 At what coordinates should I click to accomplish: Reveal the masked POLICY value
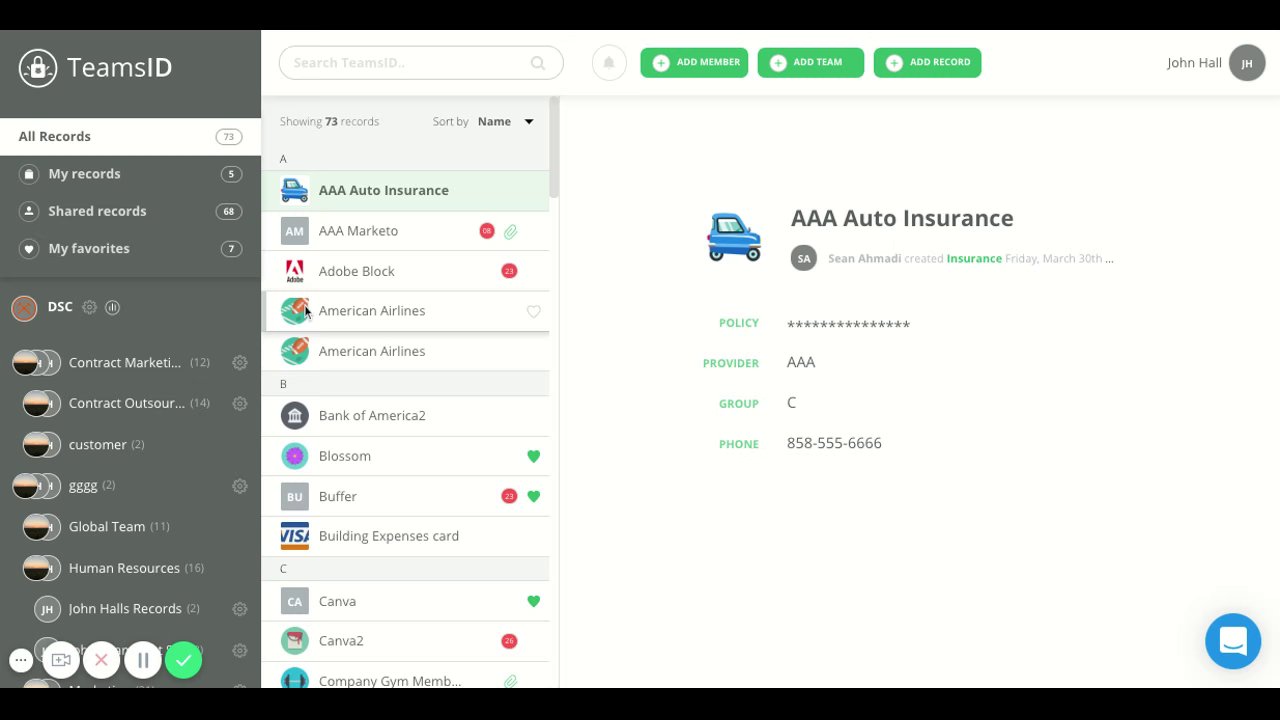coord(848,325)
